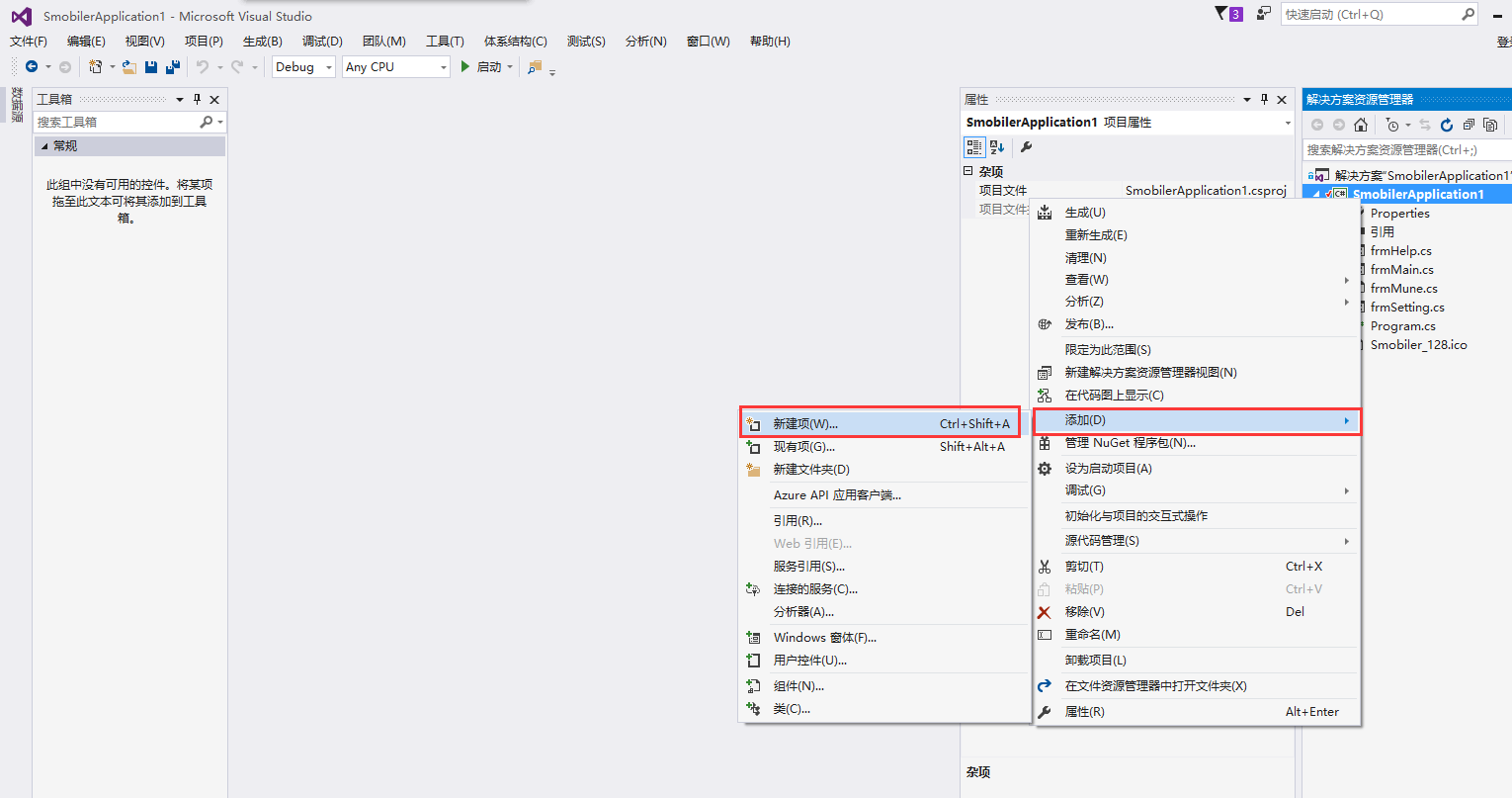Open the toolbox panel options dropdown arrow
Screen dimensions: 1512x798
180,99
